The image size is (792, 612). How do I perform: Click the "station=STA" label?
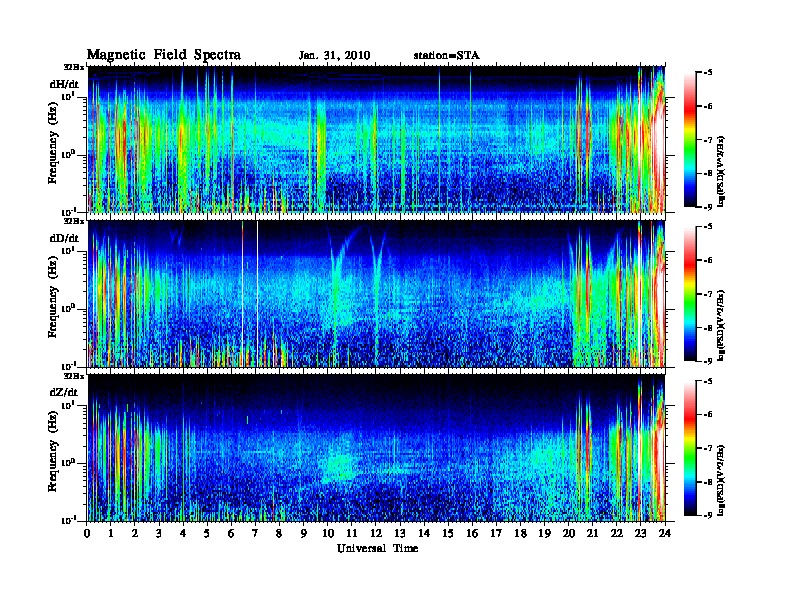coord(447,56)
